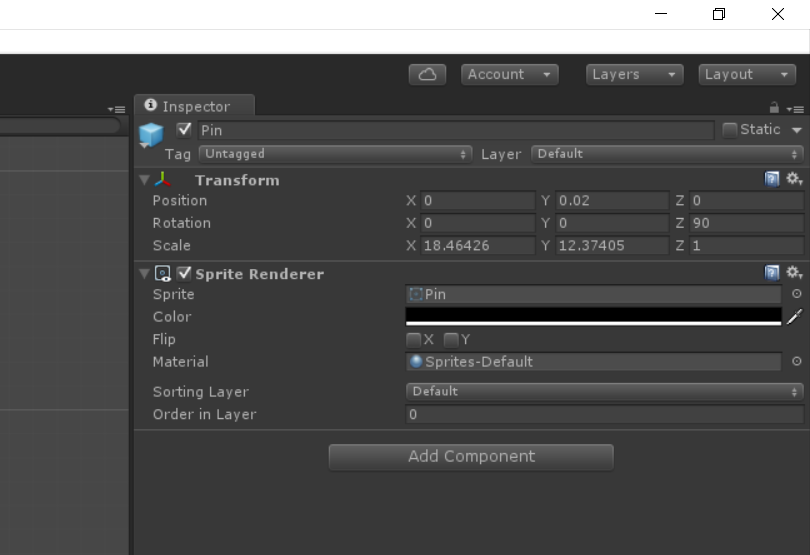The width and height of the screenshot is (810, 555).
Task: Open the Sprite object picker circle
Action: point(797,294)
